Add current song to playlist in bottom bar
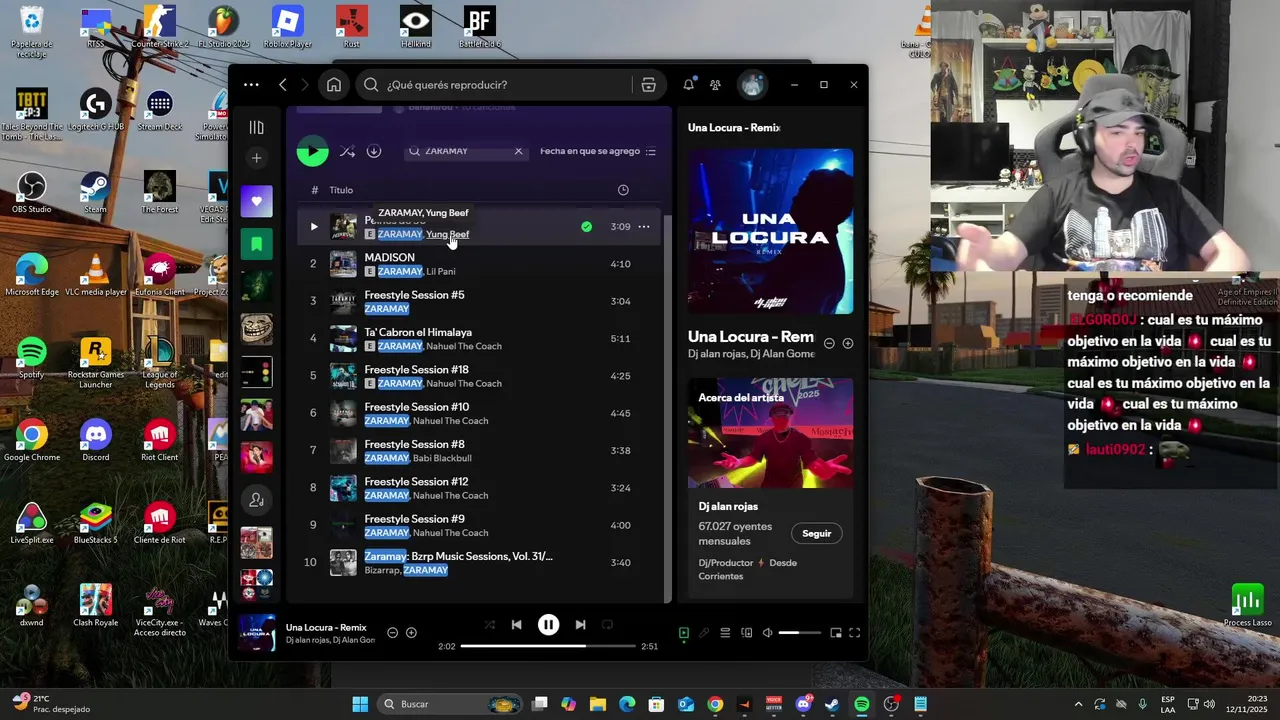1280x720 pixels. click(x=411, y=633)
